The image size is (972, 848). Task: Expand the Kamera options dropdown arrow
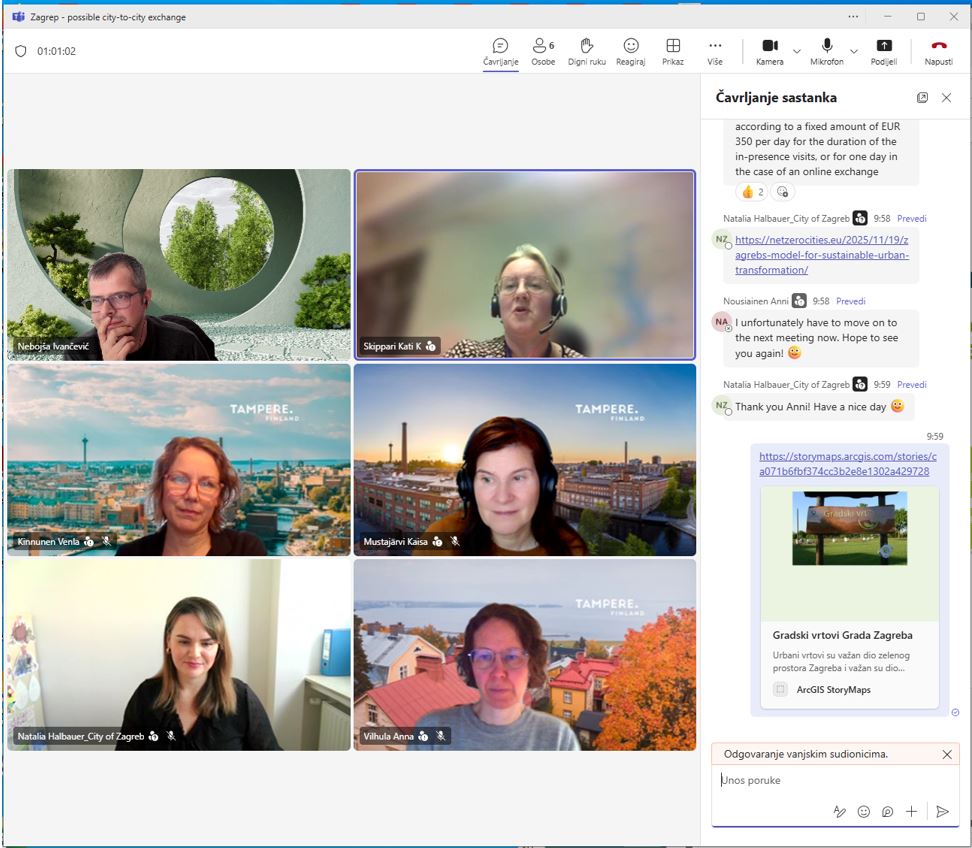(x=797, y=51)
